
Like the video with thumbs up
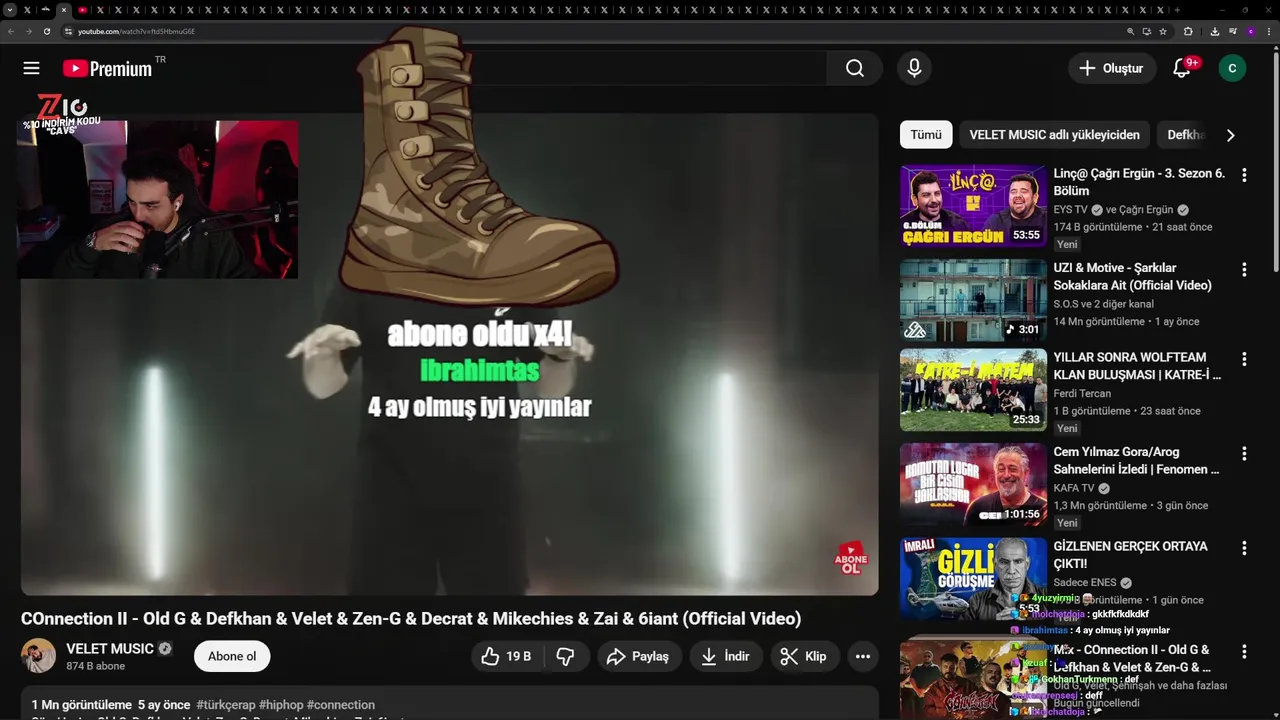point(505,656)
